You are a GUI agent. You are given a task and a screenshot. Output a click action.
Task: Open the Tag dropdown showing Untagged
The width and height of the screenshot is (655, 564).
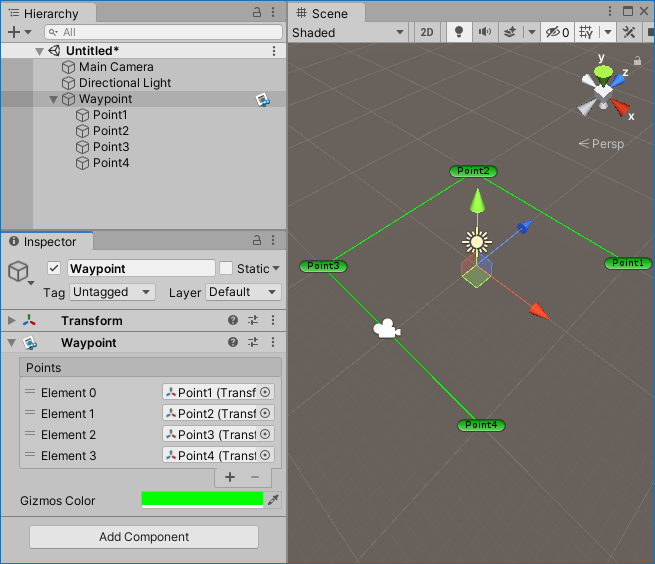point(112,292)
